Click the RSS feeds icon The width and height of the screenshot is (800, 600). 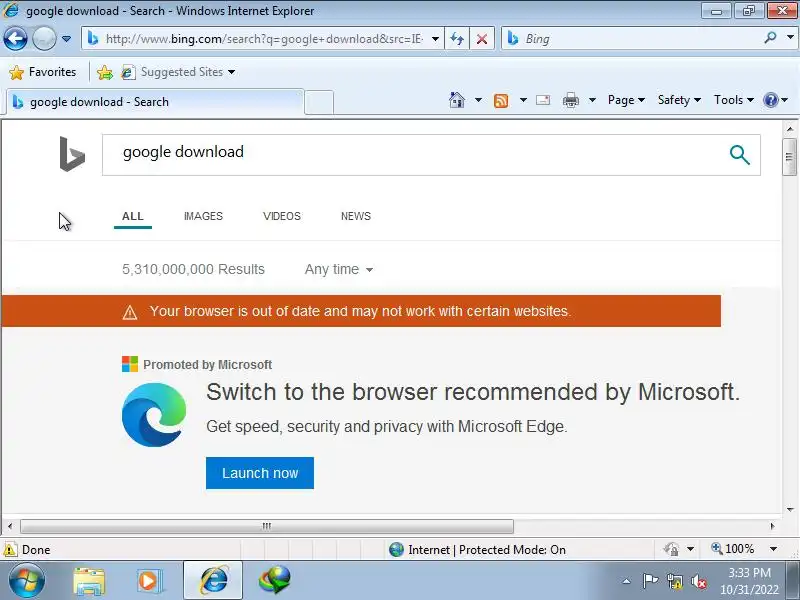pyautogui.click(x=501, y=101)
